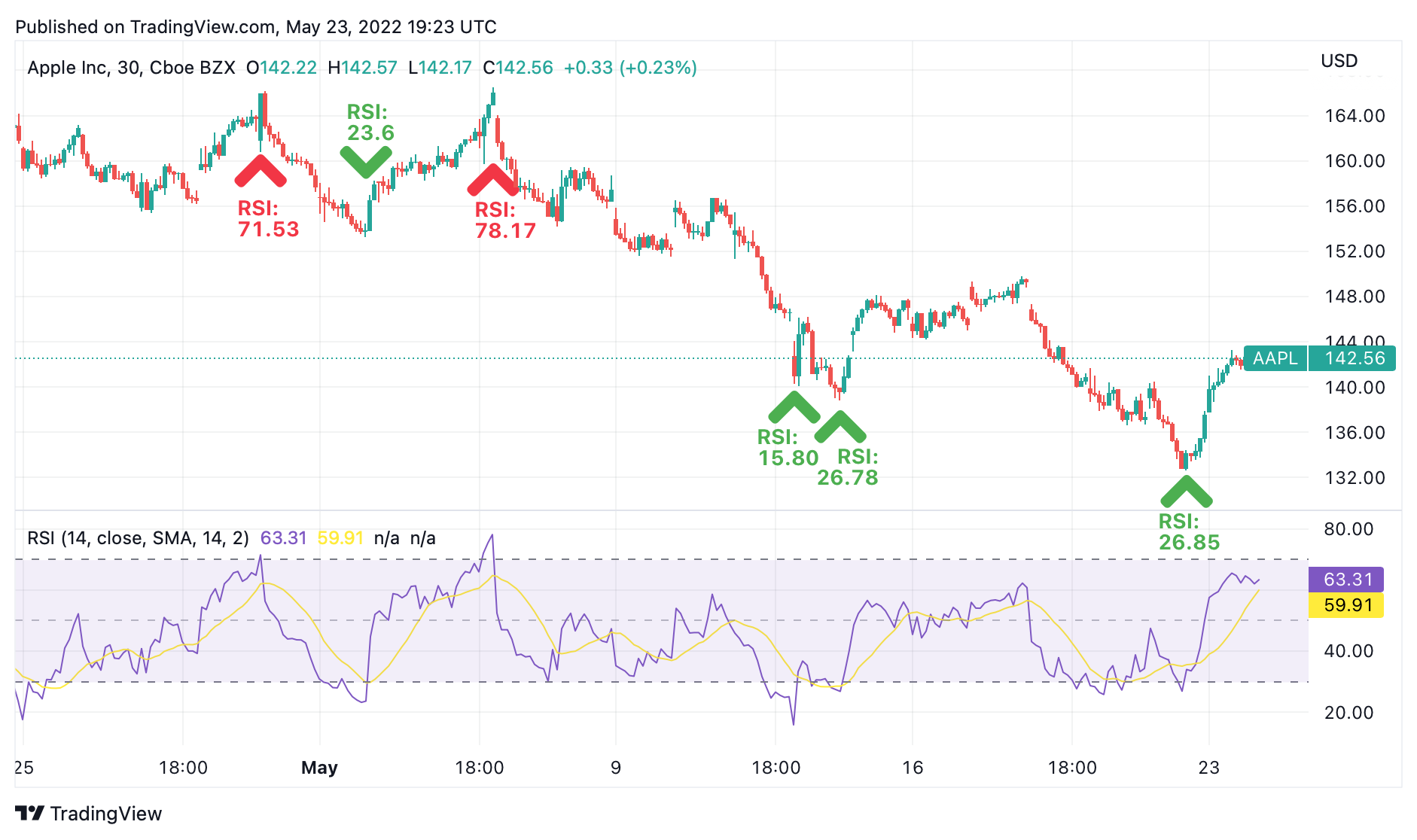The height and width of the screenshot is (840, 1417).
Task: Click the red RSI 71.53 overbought arrow
Action: [x=261, y=172]
